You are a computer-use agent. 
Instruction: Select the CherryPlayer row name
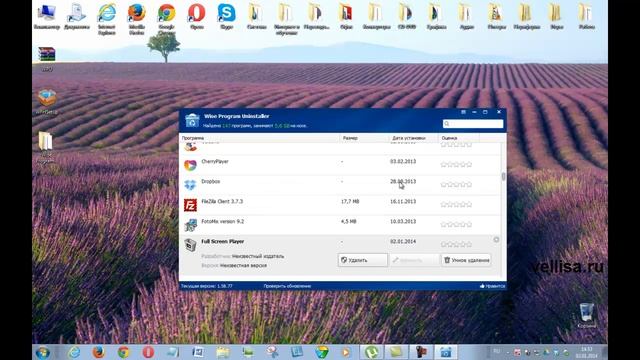click(x=215, y=161)
